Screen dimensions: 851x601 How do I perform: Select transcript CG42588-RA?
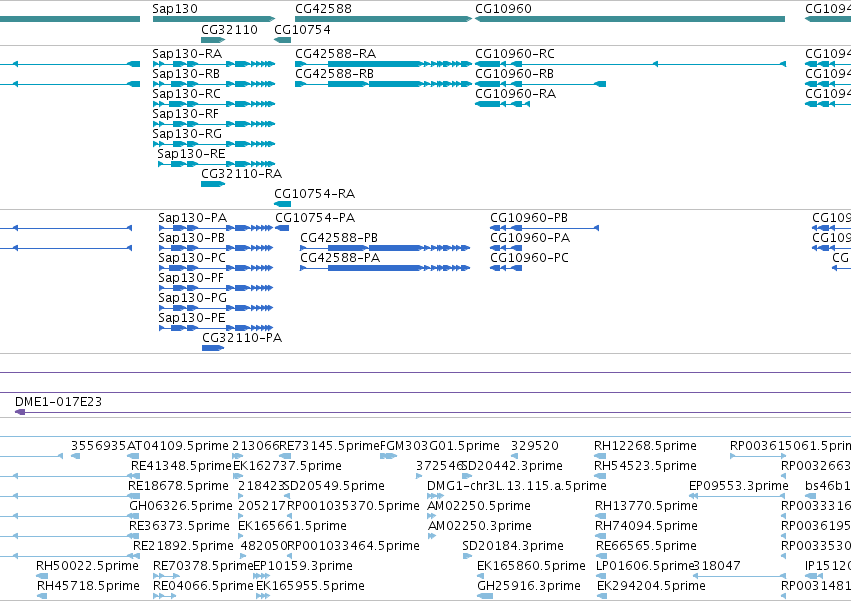[383, 64]
